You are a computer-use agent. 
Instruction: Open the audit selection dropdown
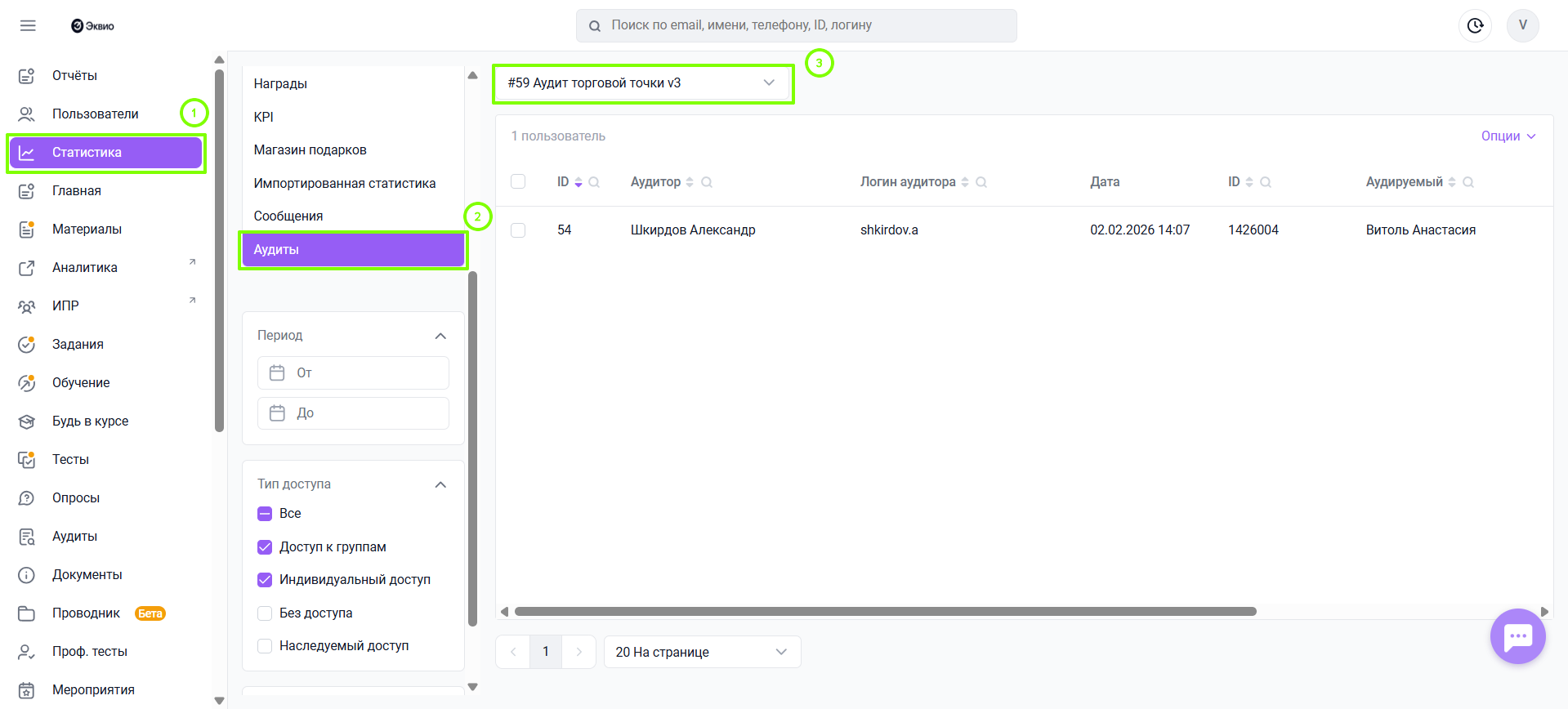click(x=642, y=83)
